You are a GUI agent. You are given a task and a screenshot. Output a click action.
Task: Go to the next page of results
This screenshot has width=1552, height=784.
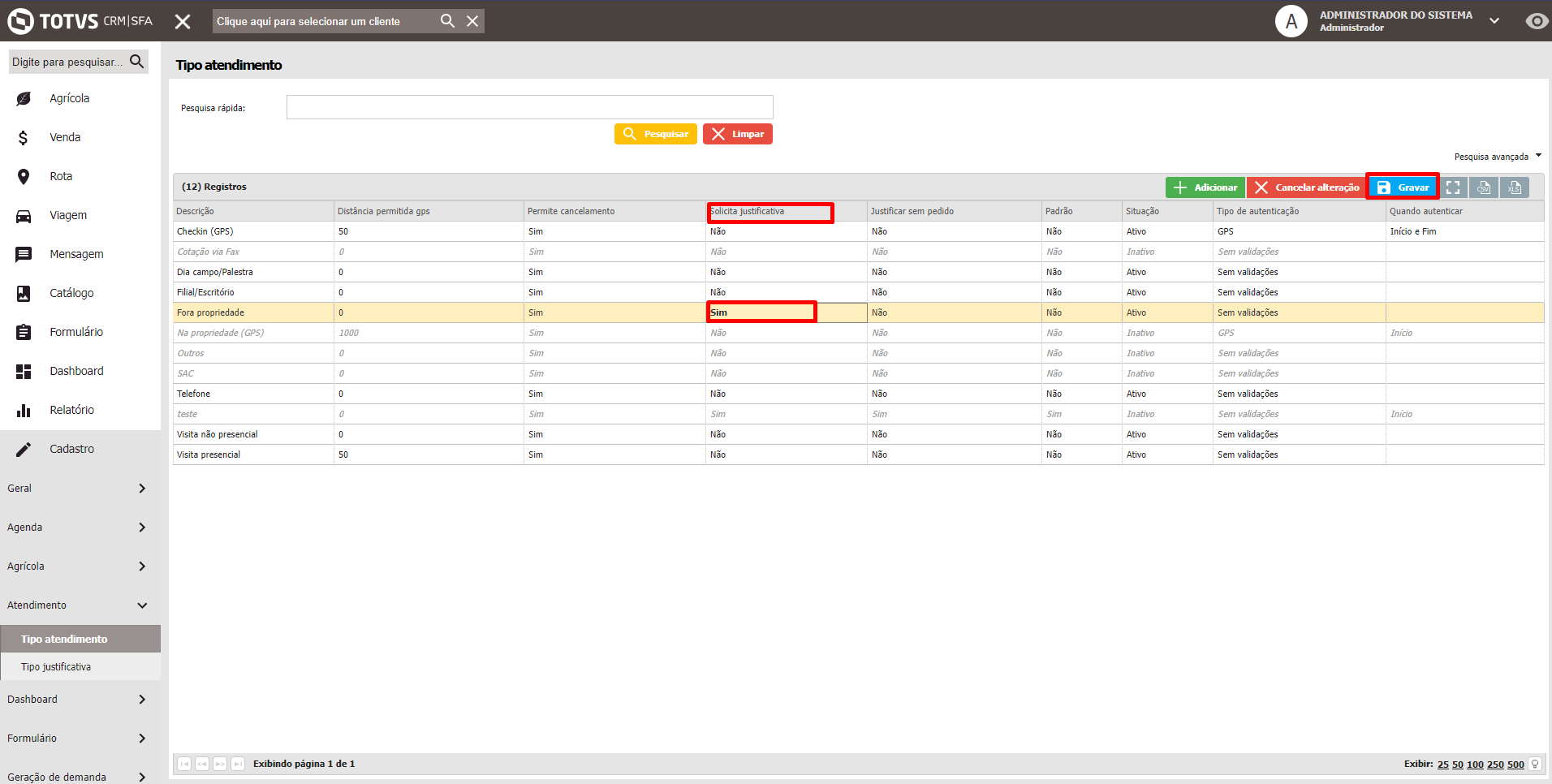click(220, 764)
